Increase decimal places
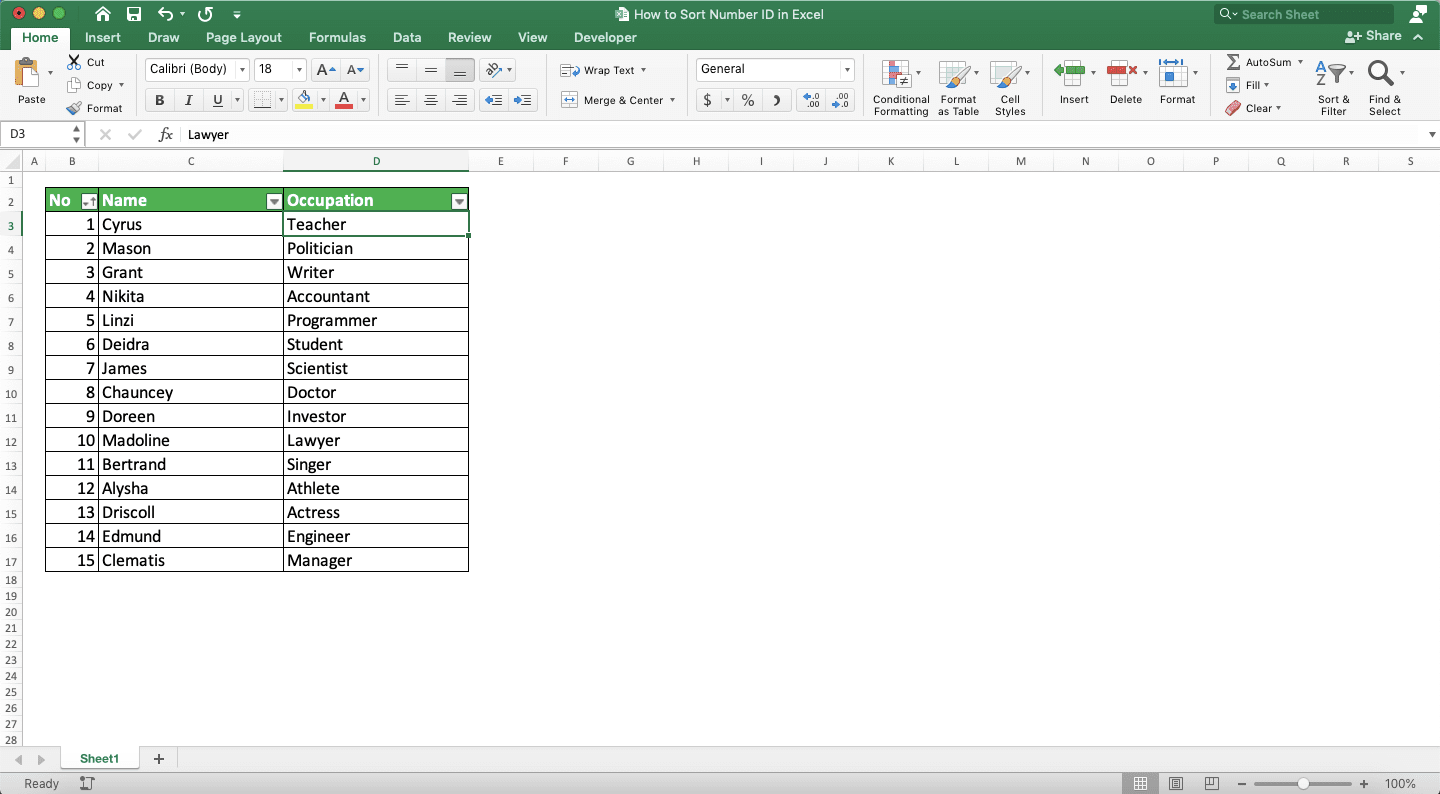 811,100
